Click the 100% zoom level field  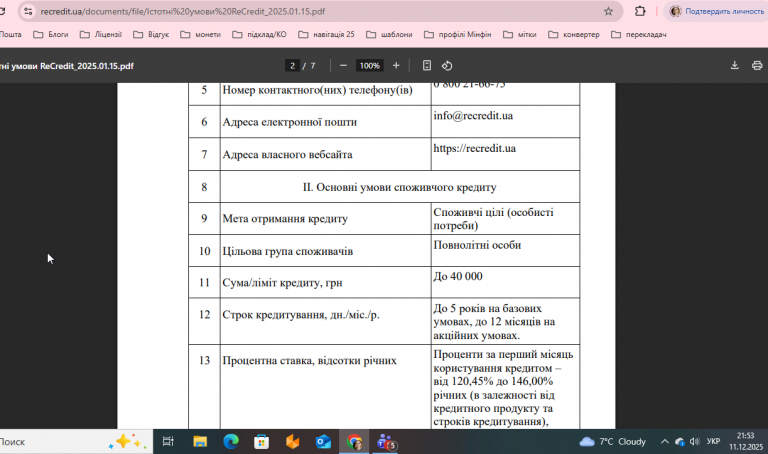370,66
